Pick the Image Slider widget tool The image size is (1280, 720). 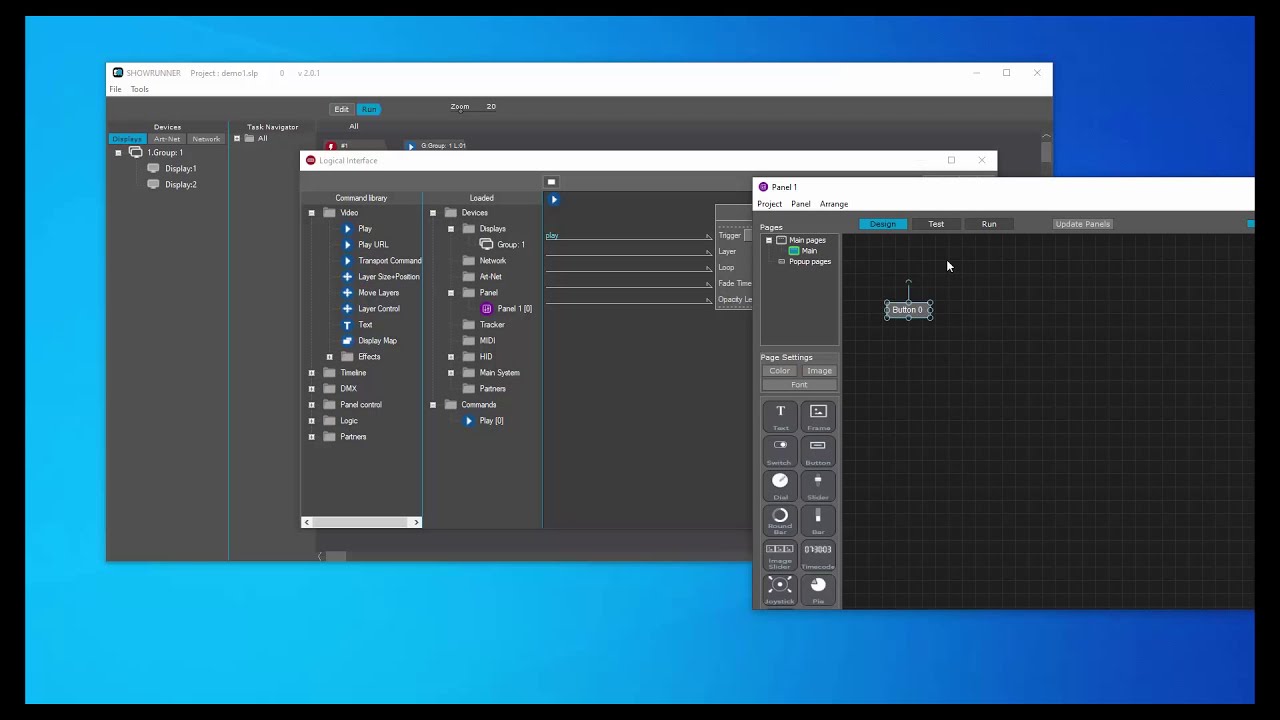click(780, 556)
